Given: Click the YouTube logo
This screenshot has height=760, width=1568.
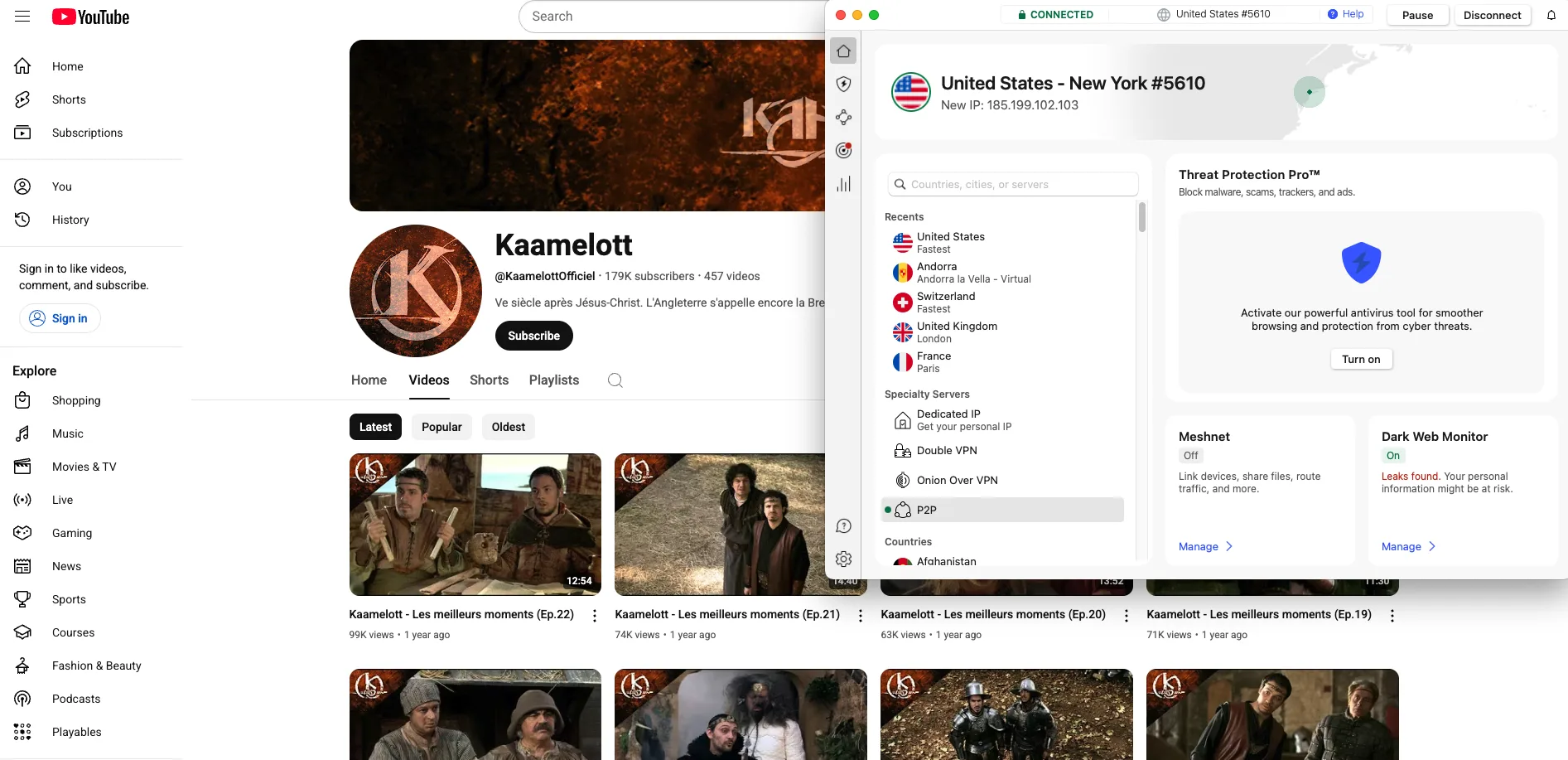Looking at the screenshot, I should coord(90,17).
